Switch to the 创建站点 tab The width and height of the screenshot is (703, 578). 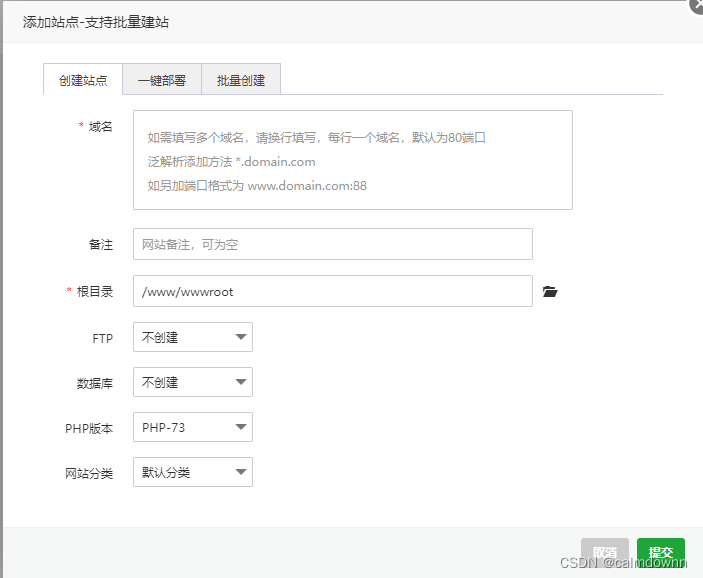click(x=83, y=80)
